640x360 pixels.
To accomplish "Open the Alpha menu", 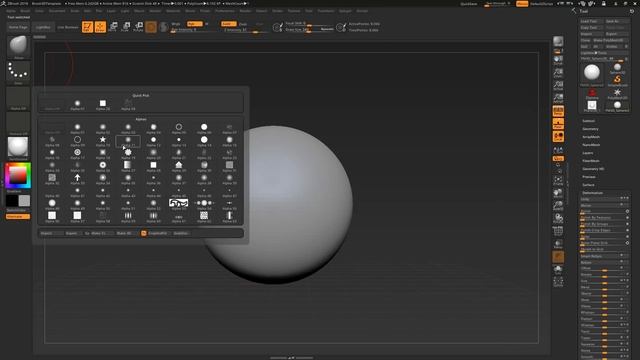I will [x=11, y=11].
